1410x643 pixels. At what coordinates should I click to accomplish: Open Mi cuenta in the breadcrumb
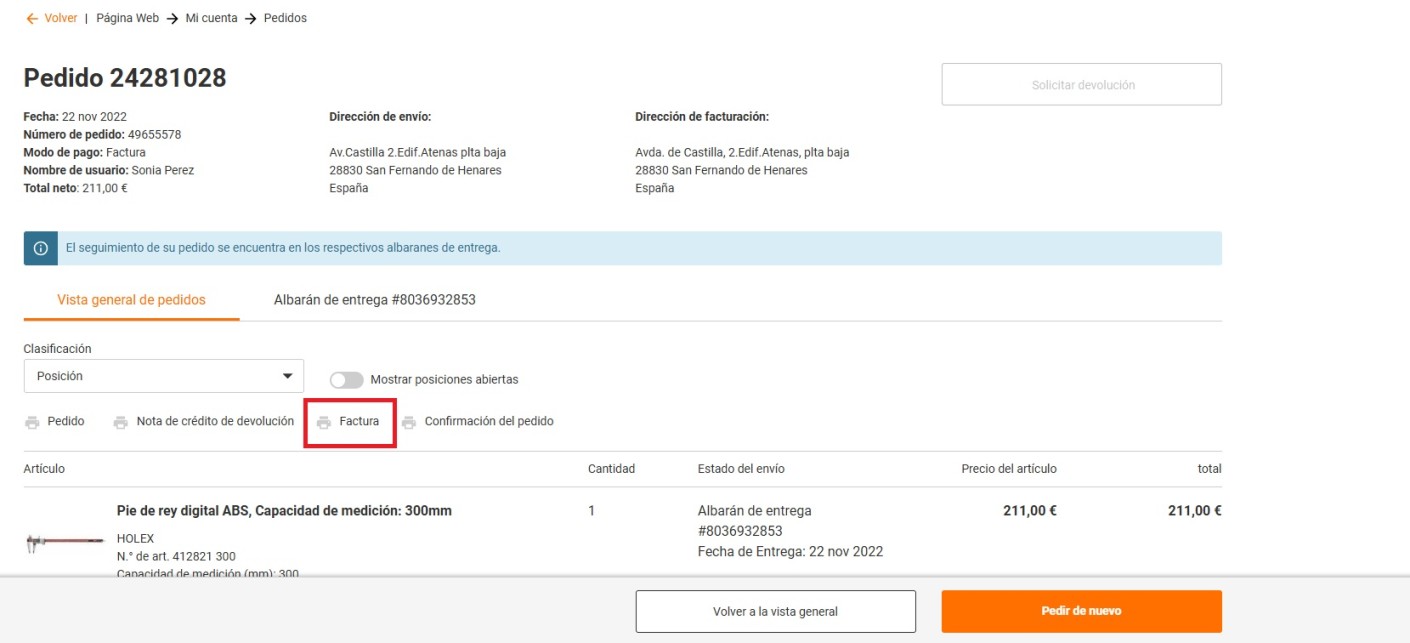211,18
